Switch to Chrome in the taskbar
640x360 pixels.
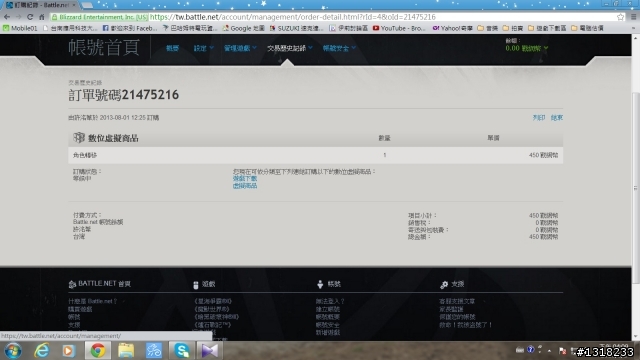[x=98, y=351]
